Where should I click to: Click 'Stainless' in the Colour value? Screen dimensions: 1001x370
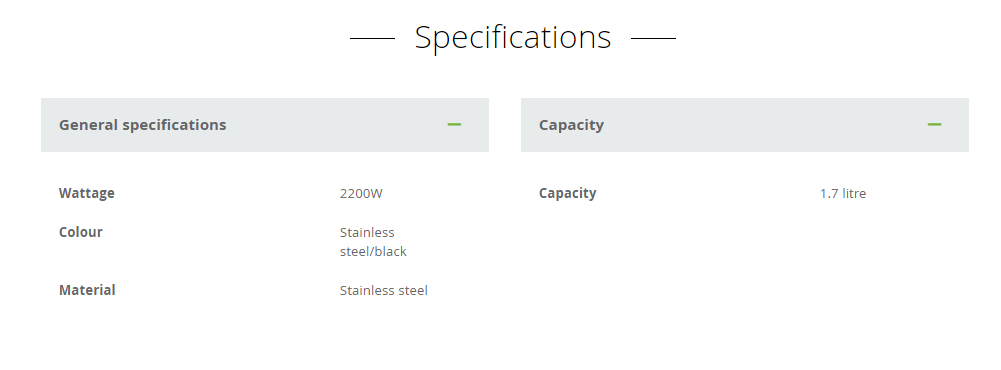point(367,232)
